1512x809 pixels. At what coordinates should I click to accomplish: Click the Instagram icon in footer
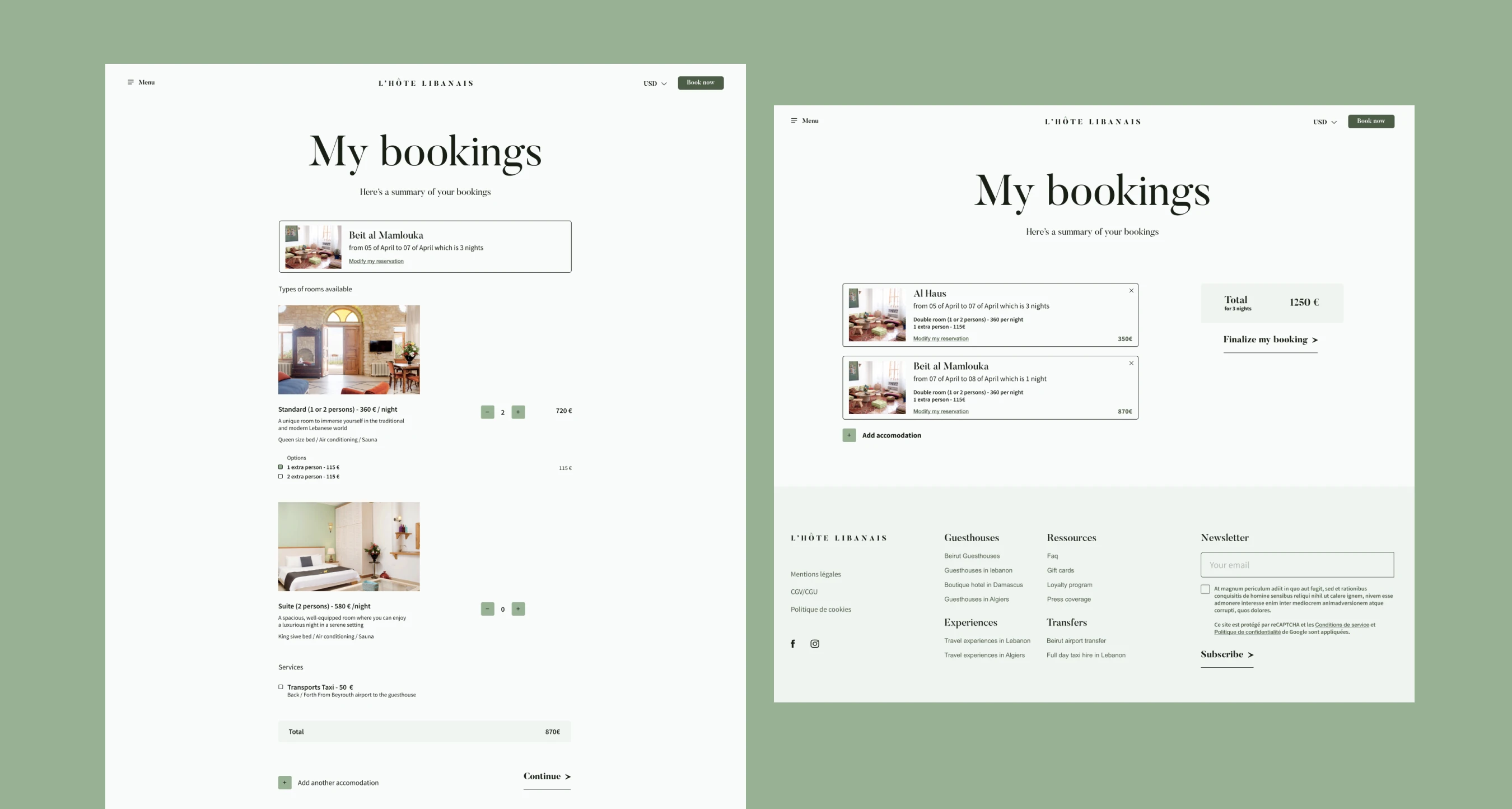pos(815,643)
